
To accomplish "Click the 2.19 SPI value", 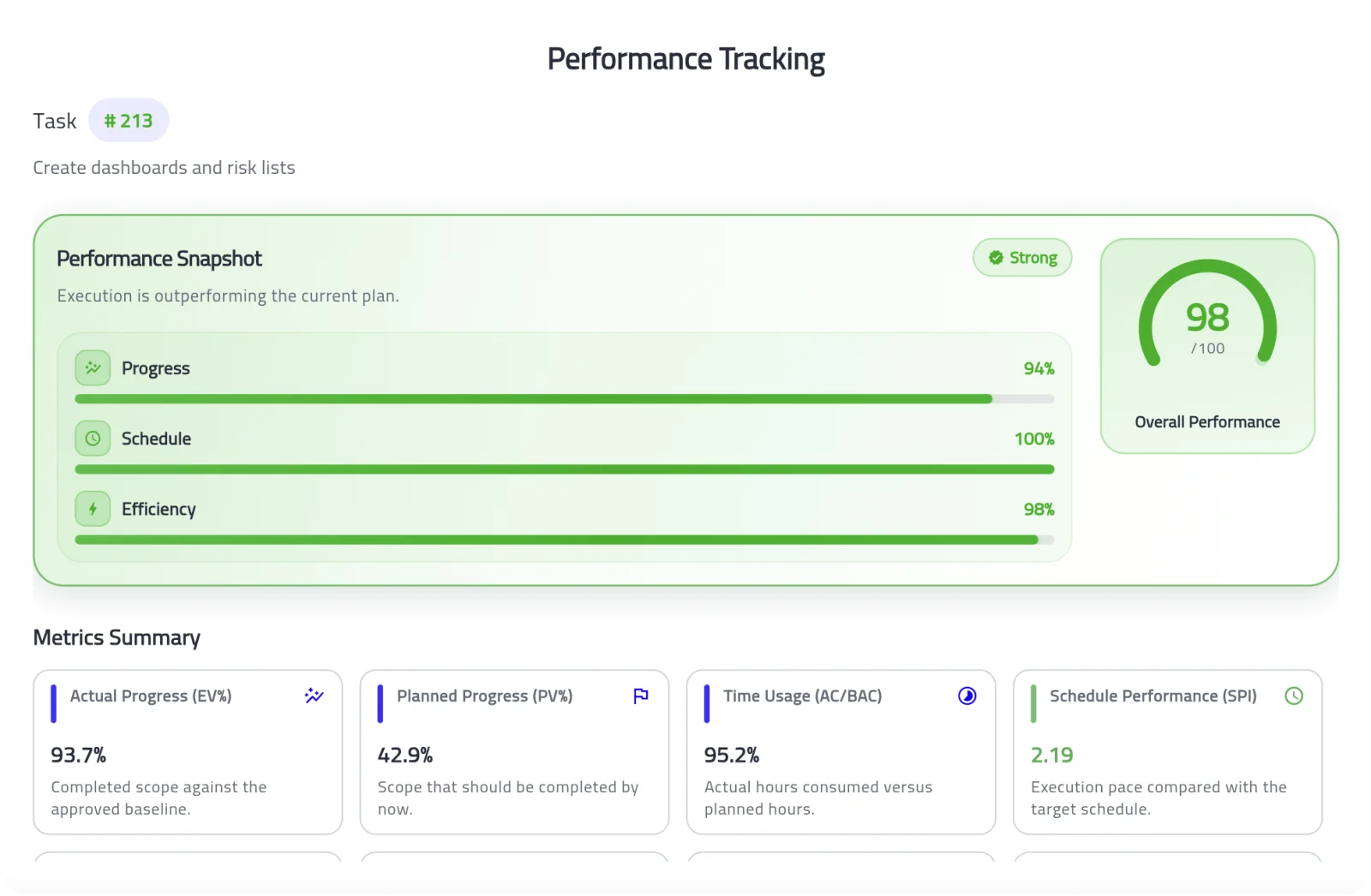I will pos(1052,756).
